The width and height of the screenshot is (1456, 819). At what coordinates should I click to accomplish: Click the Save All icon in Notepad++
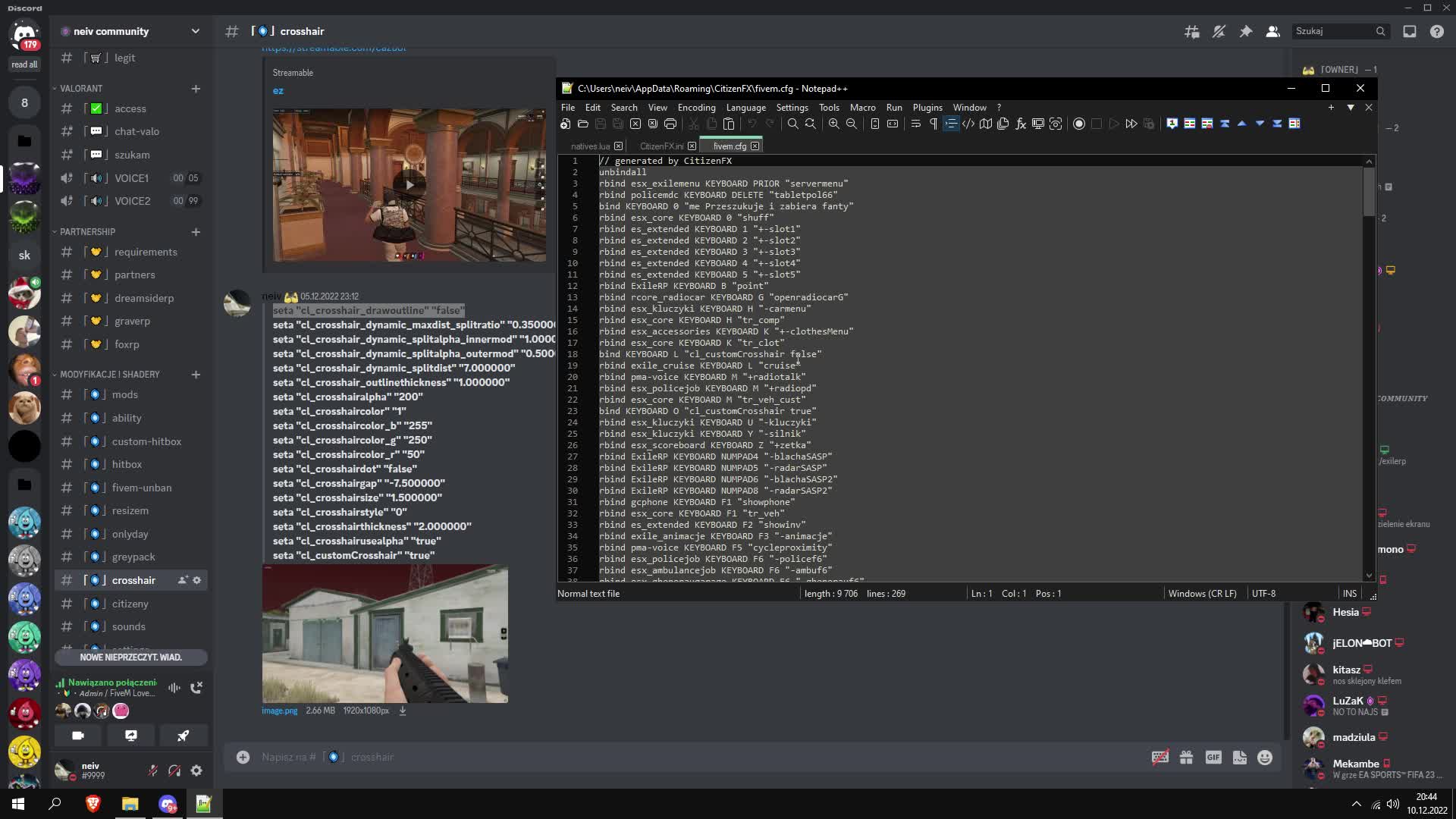coord(619,124)
